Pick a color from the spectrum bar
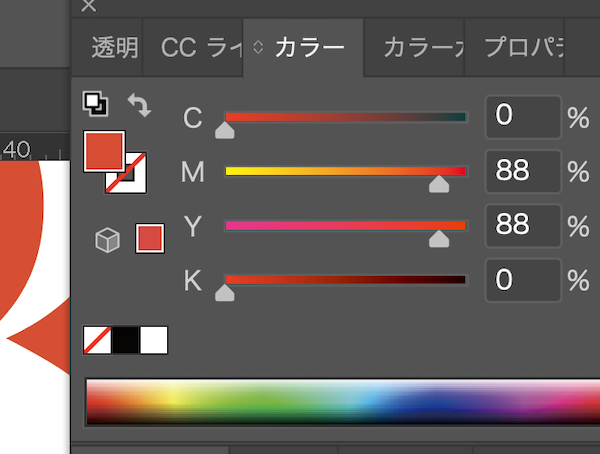 340,401
